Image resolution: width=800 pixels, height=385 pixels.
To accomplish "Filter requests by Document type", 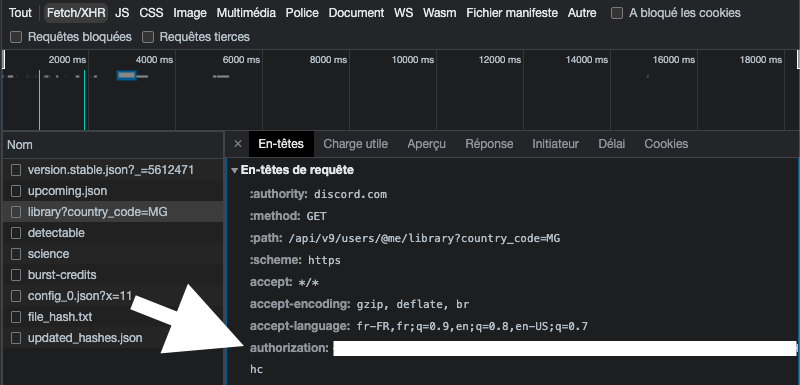I will click(356, 13).
